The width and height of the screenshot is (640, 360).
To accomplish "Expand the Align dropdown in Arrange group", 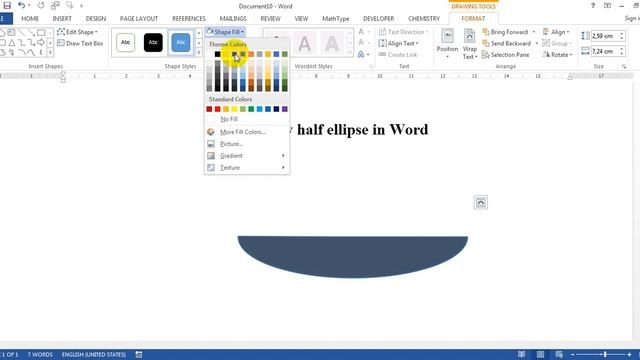I will (x=556, y=32).
